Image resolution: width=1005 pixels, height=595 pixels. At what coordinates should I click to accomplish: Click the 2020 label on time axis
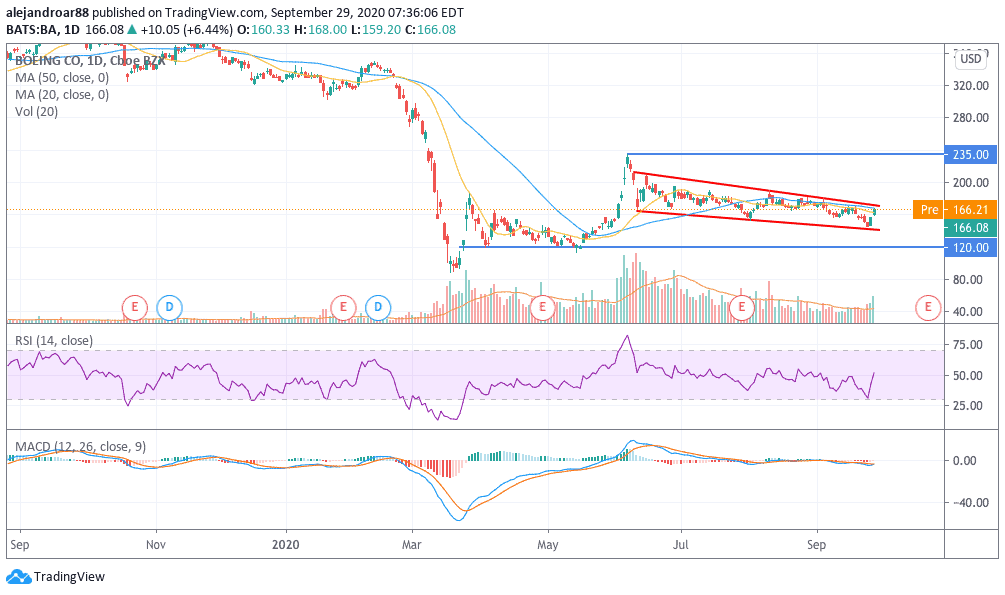[285, 545]
